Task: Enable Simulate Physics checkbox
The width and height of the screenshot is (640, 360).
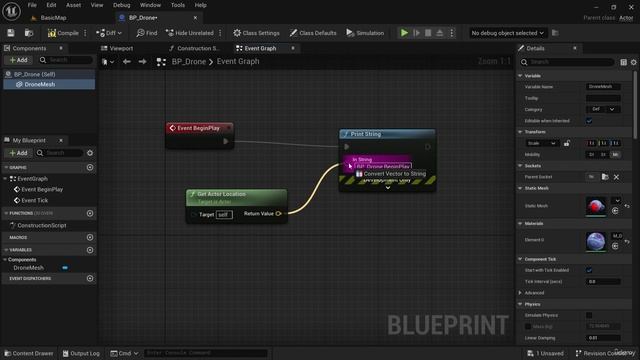Action: pyautogui.click(x=589, y=315)
